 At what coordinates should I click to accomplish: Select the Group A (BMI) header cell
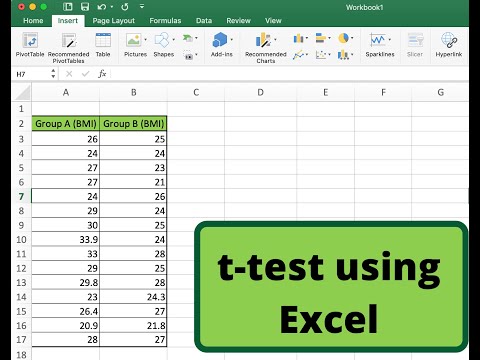(x=66, y=124)
